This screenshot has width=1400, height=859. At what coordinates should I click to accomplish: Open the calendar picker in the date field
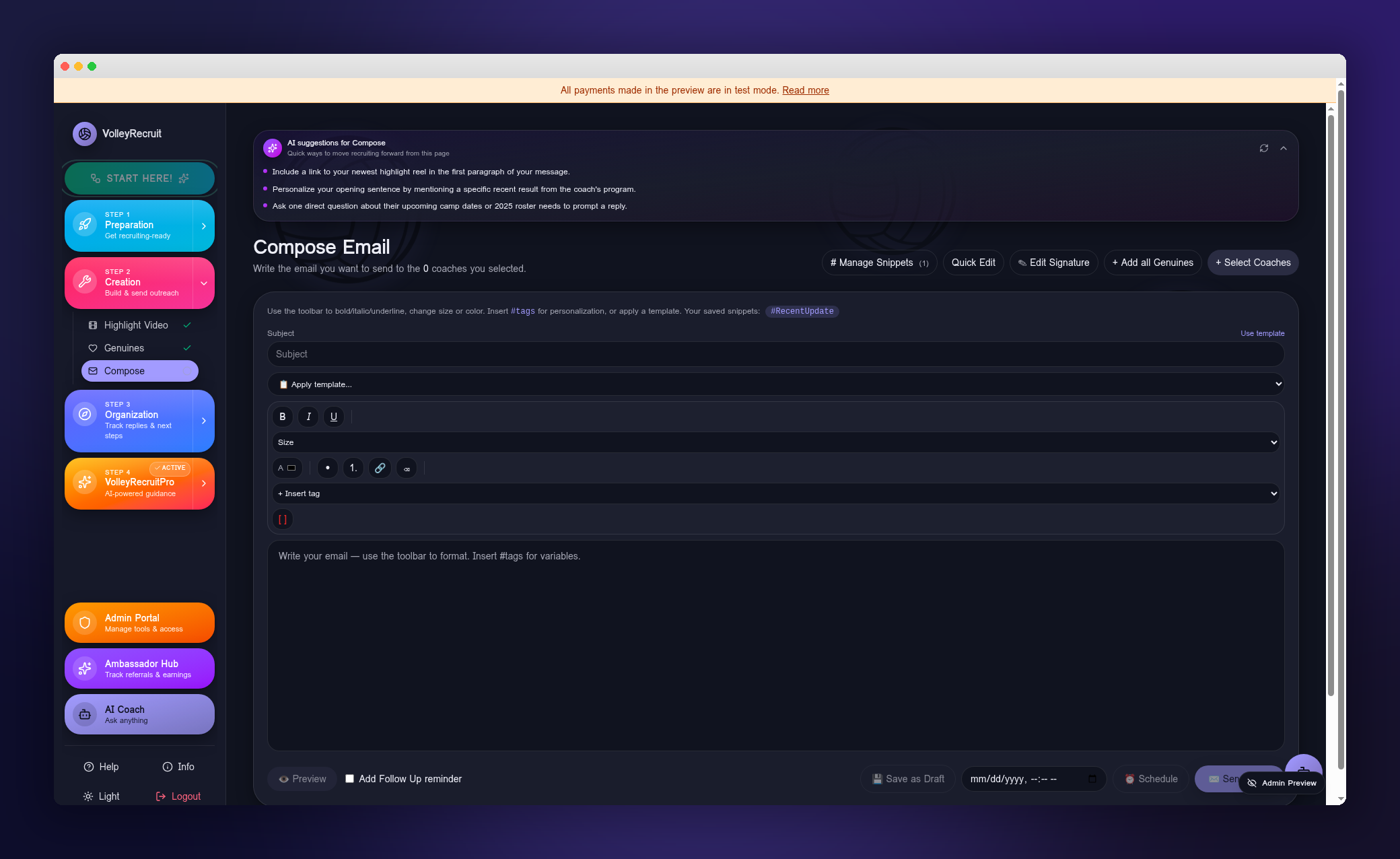click(1092, 779)
